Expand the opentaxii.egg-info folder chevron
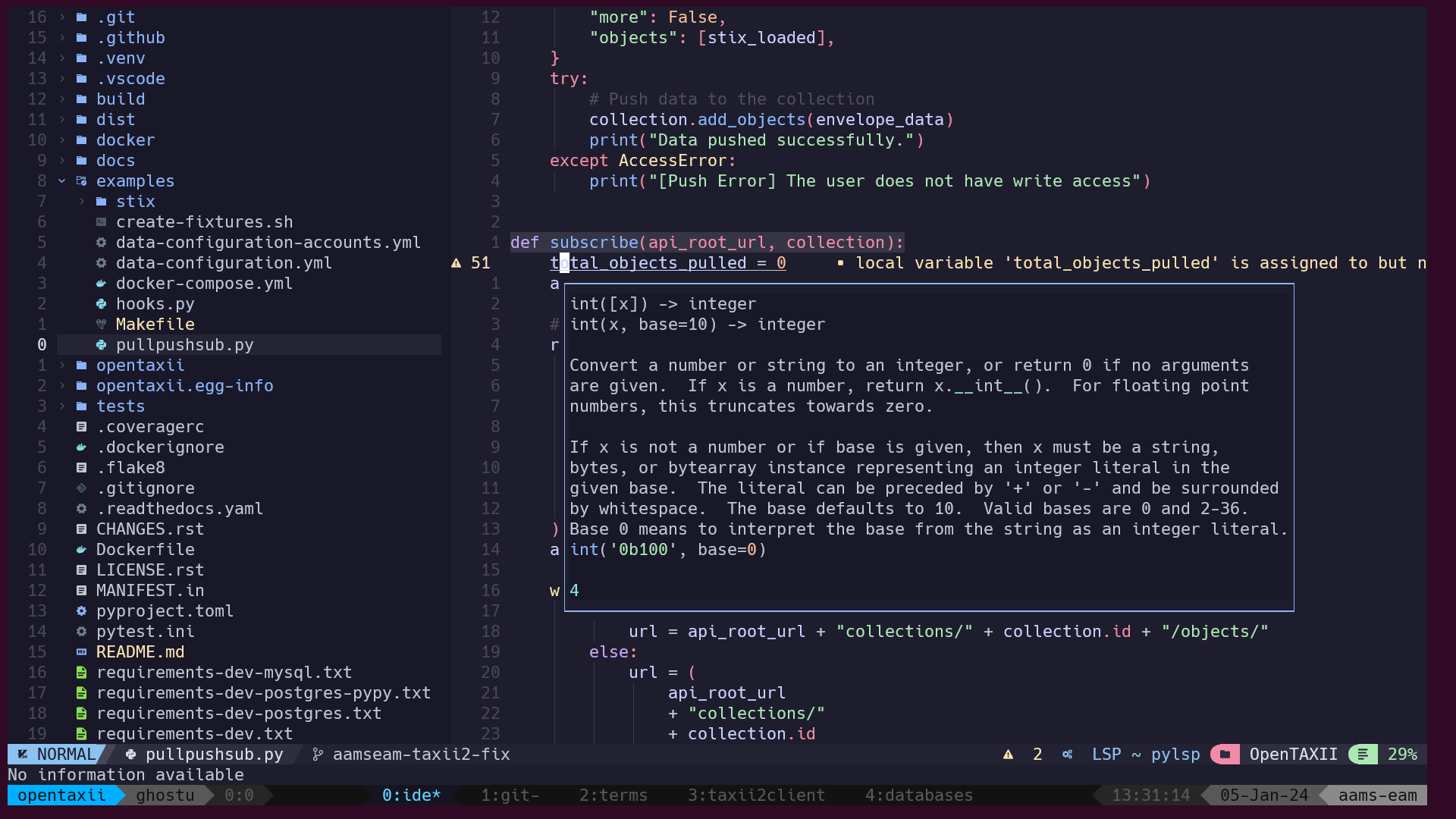This screenshot has height=819, width=1456. [x=62, y=386]
